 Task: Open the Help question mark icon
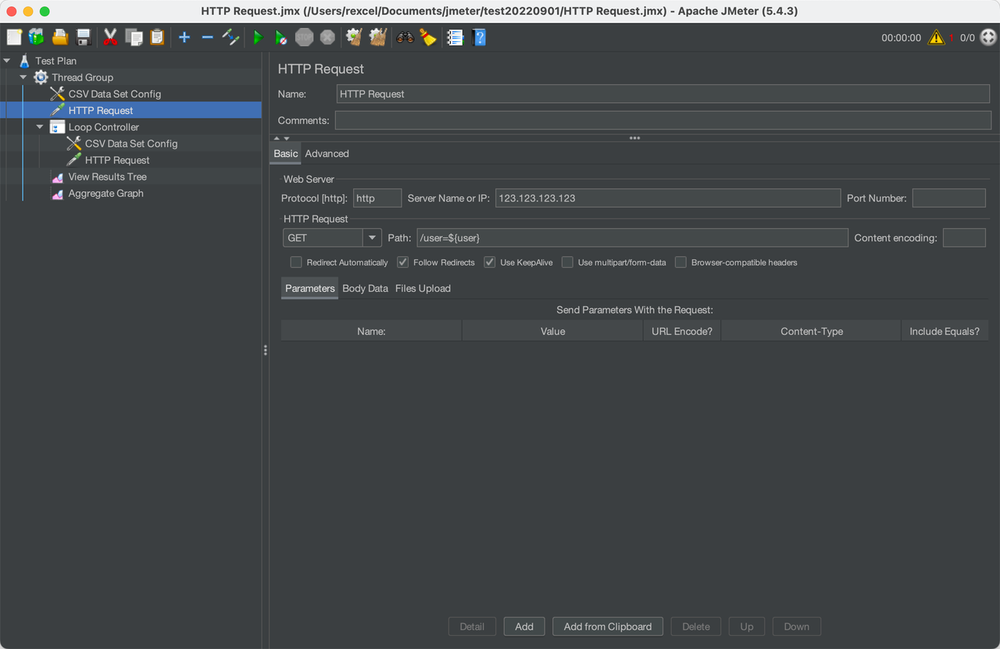(479, 37)
